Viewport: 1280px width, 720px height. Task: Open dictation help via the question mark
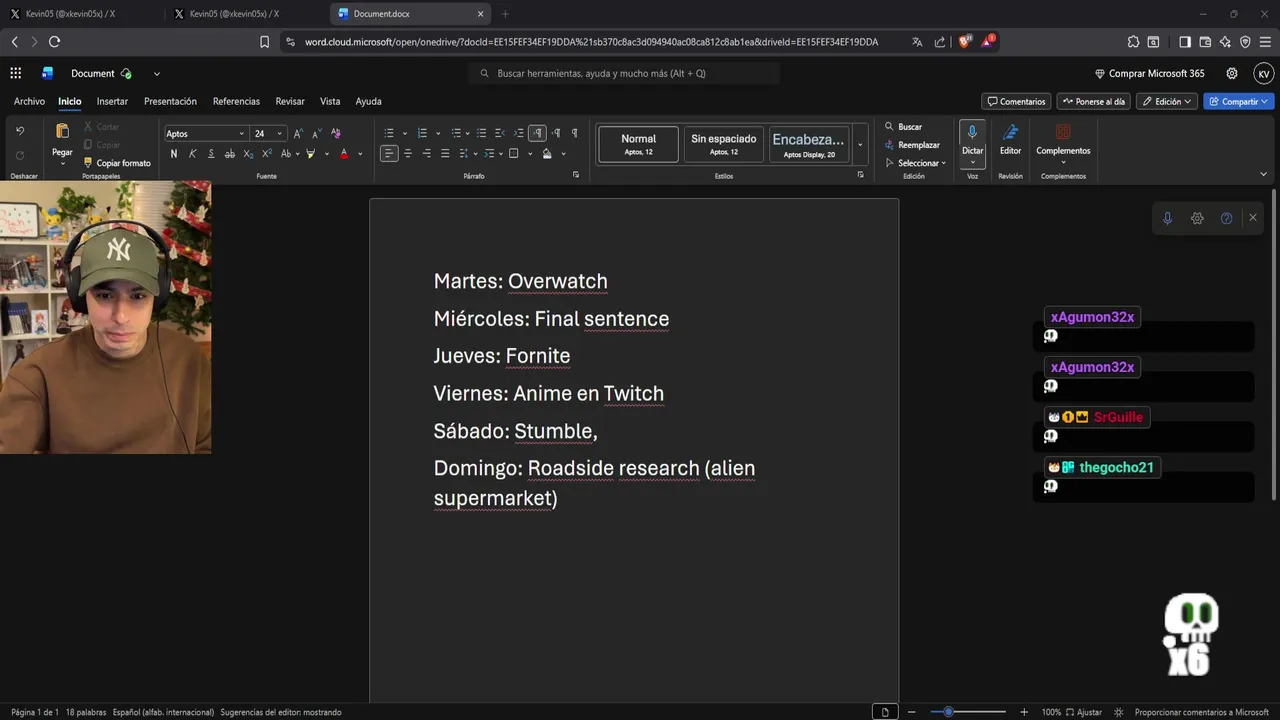coord(1226,218)
